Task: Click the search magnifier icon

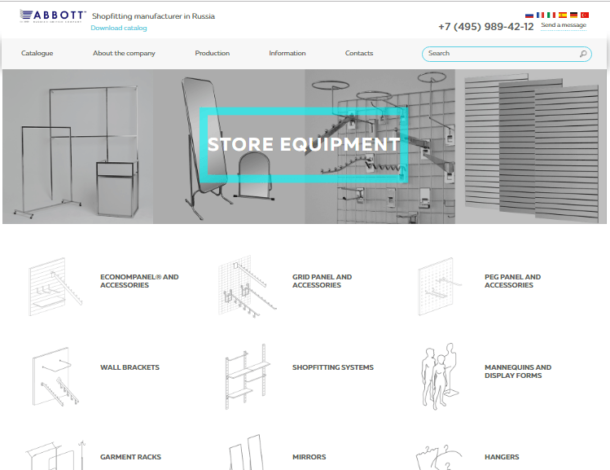Action: [584, 54]
